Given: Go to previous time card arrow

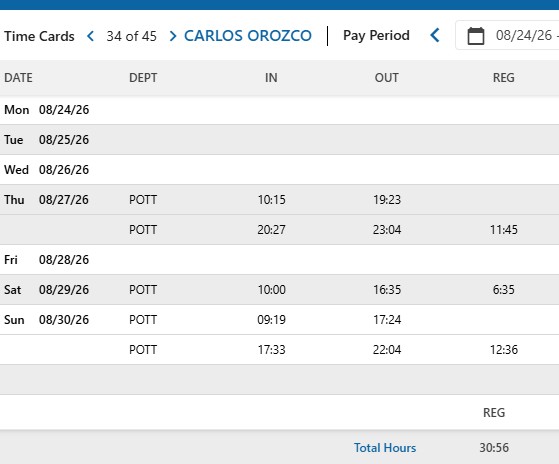Looking at the screenshot, I should coord(91,36).
